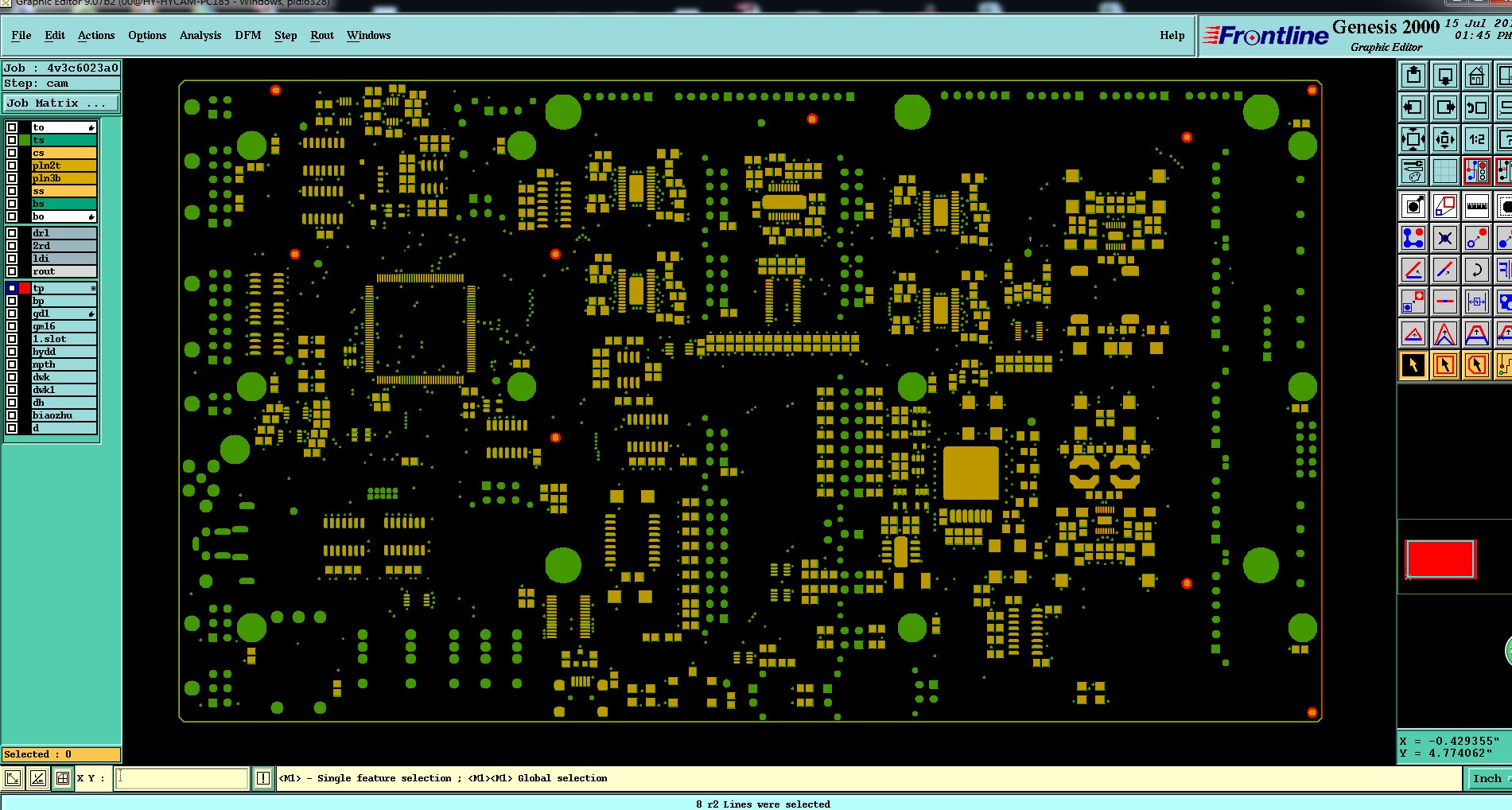Click the window-grid icon next to XY label
This screenshot has width=1512, height=810.
point(62,779)
